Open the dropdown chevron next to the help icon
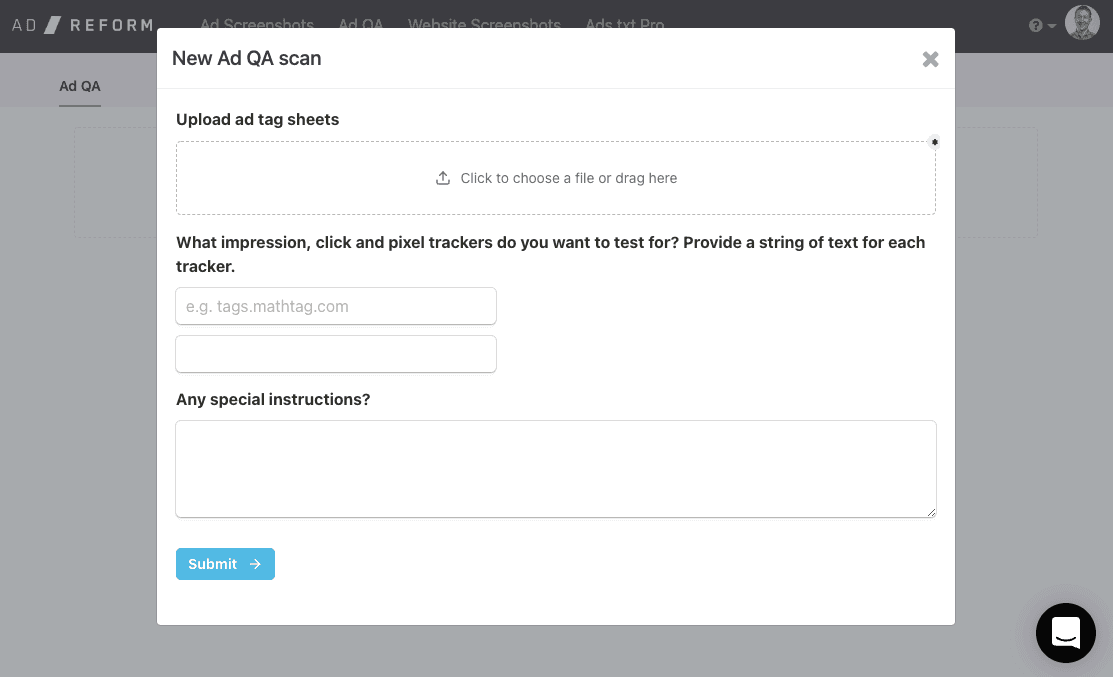This screenshot has height=677, width=1113. click(1049, 25)
